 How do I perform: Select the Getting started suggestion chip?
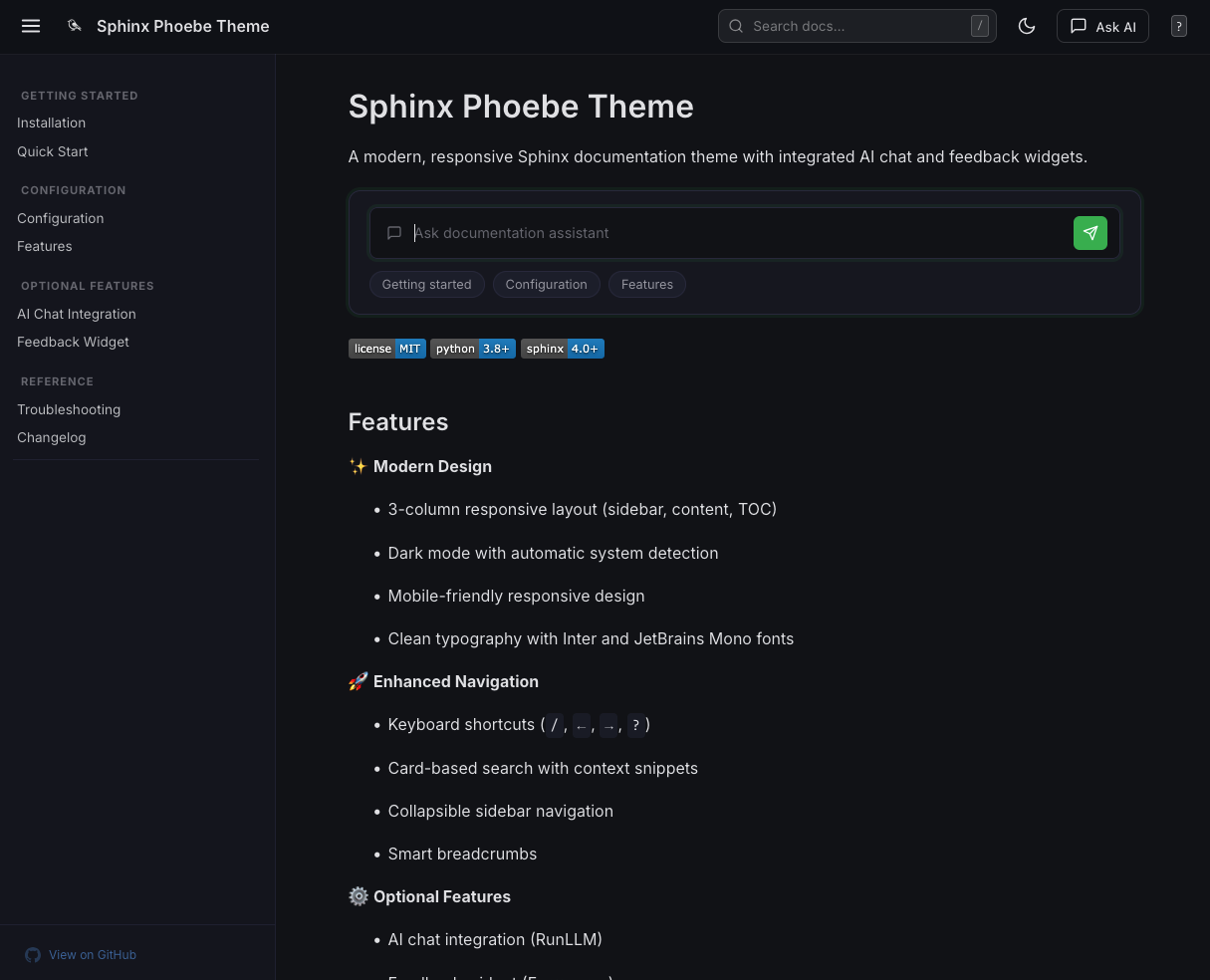[427, 284]
